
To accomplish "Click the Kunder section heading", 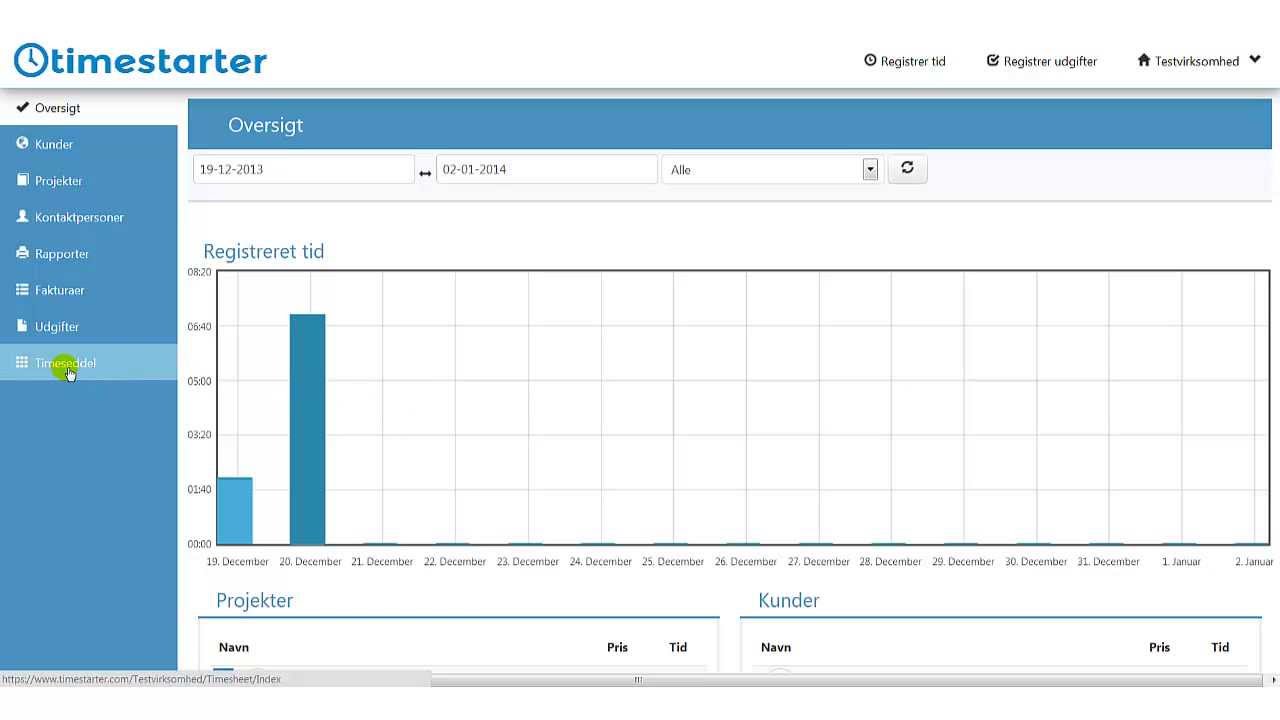I will pyautogui.click(x=789, y=600).
